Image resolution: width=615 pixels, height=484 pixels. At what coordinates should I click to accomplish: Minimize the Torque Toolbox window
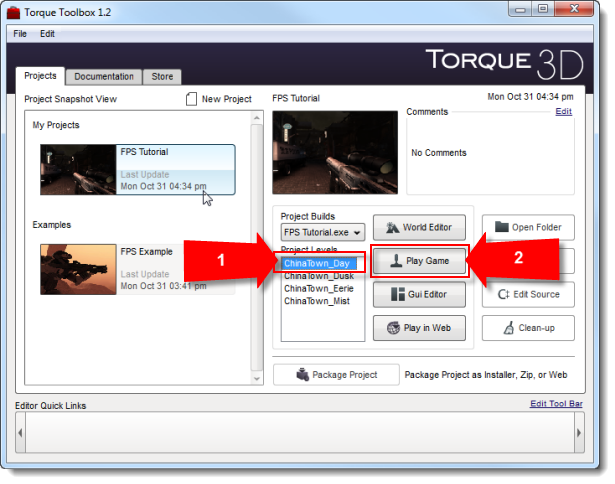tap(520, 9)
